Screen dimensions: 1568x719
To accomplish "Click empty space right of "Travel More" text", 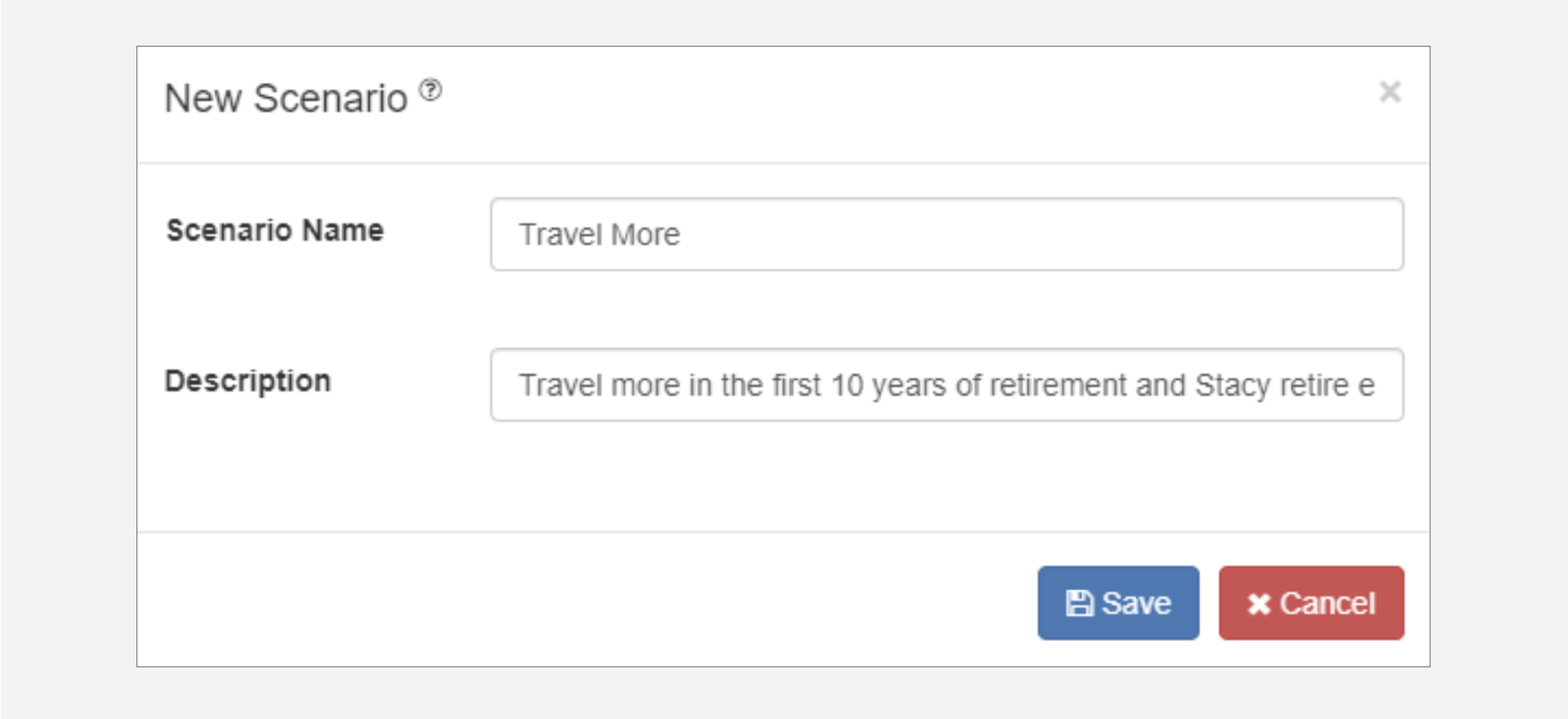I will pos(1041,234).
